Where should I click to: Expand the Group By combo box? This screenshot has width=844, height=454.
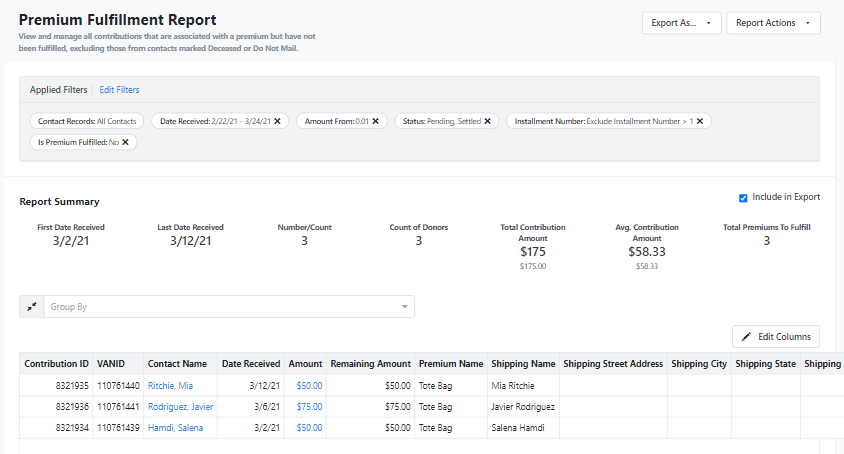pos(229,306)
